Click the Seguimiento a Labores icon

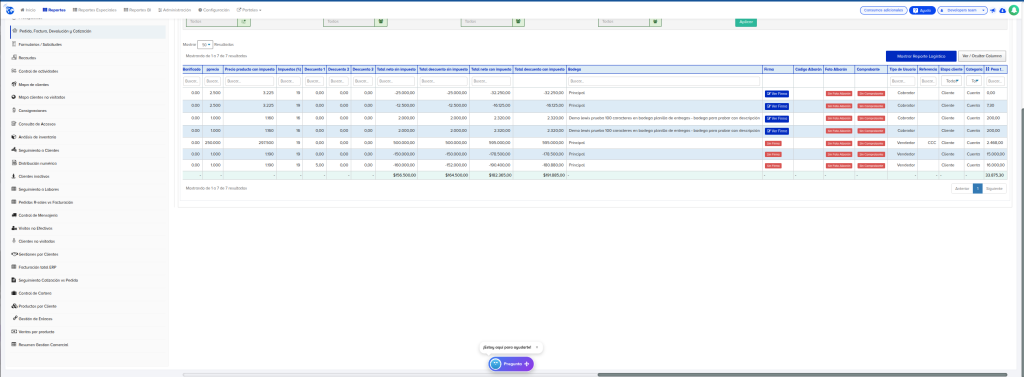(14, 189)
